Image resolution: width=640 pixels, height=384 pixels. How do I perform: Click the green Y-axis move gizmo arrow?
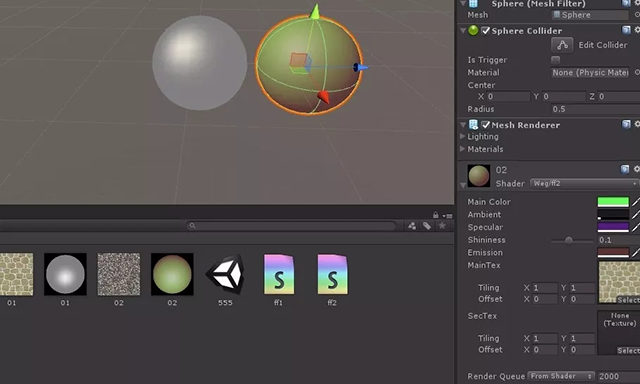point(315,12)
